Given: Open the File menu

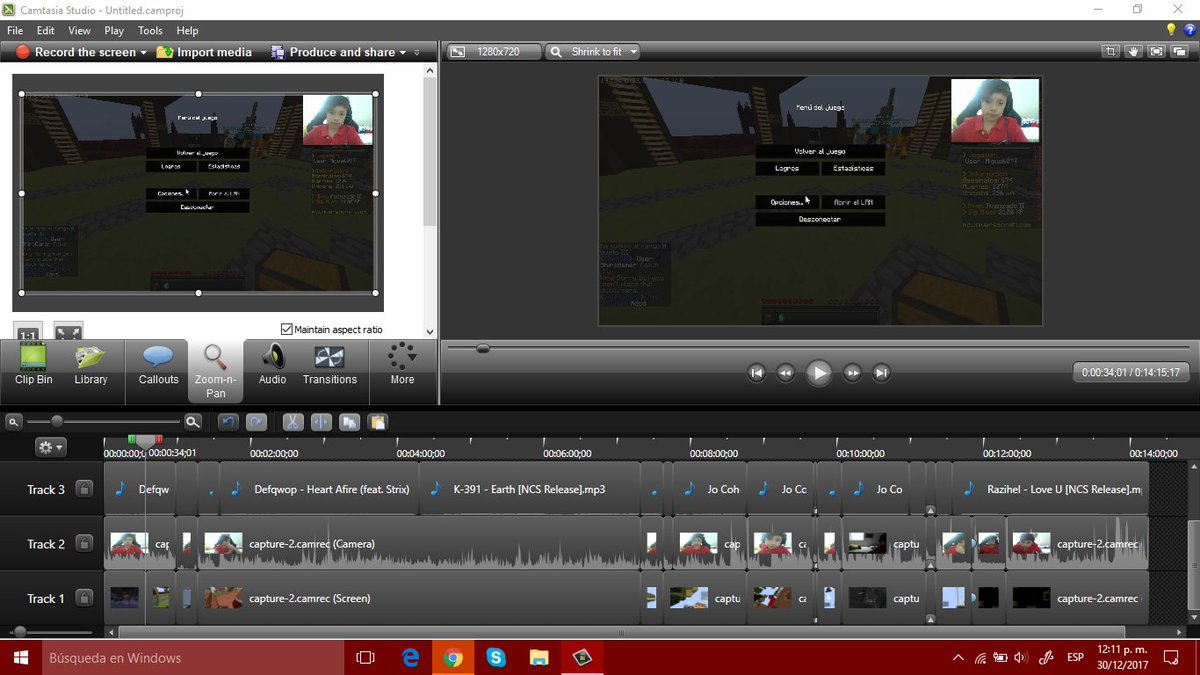Looking at the screenshot, I should [15, 31].
